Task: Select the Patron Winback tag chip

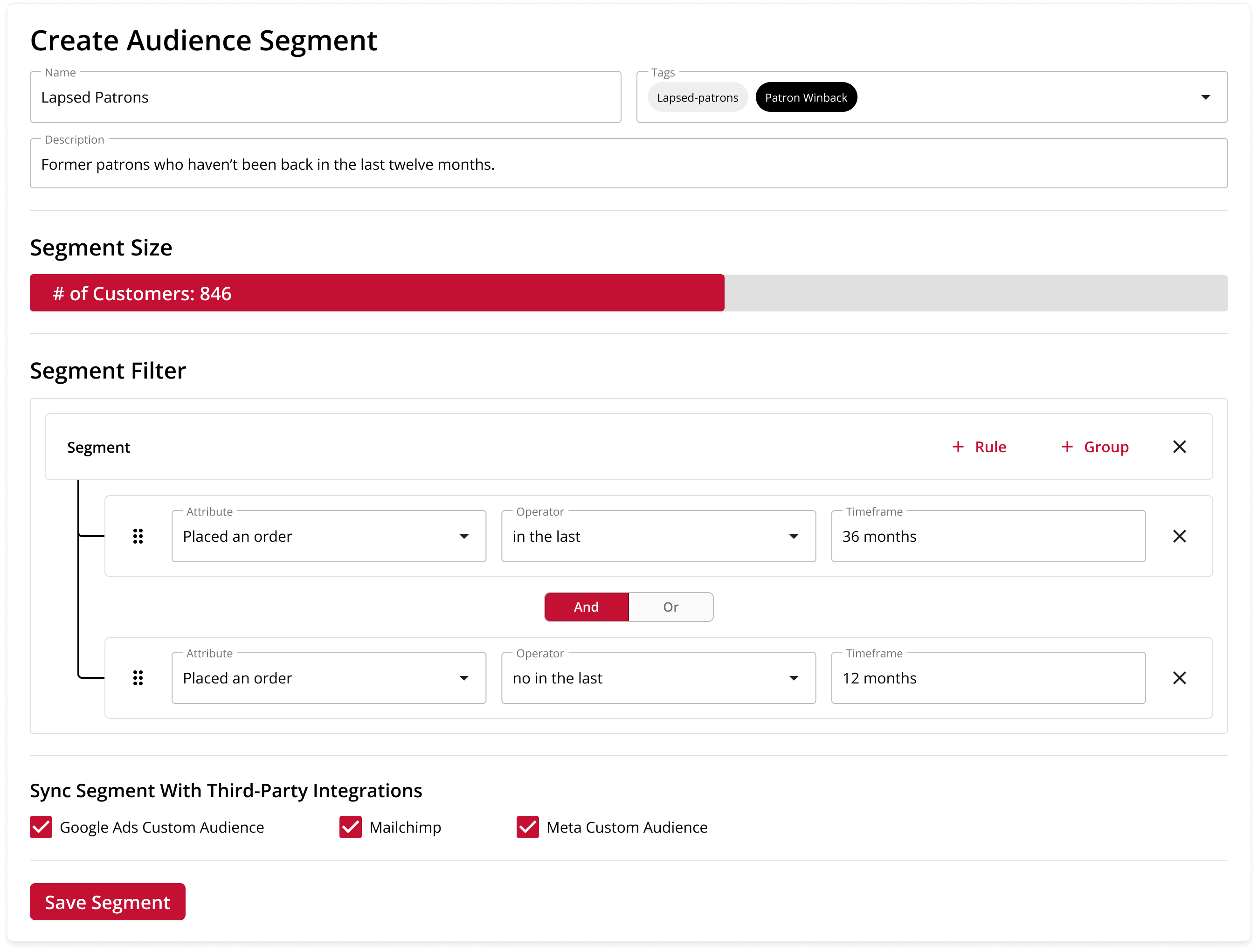Action: point(806,97)
